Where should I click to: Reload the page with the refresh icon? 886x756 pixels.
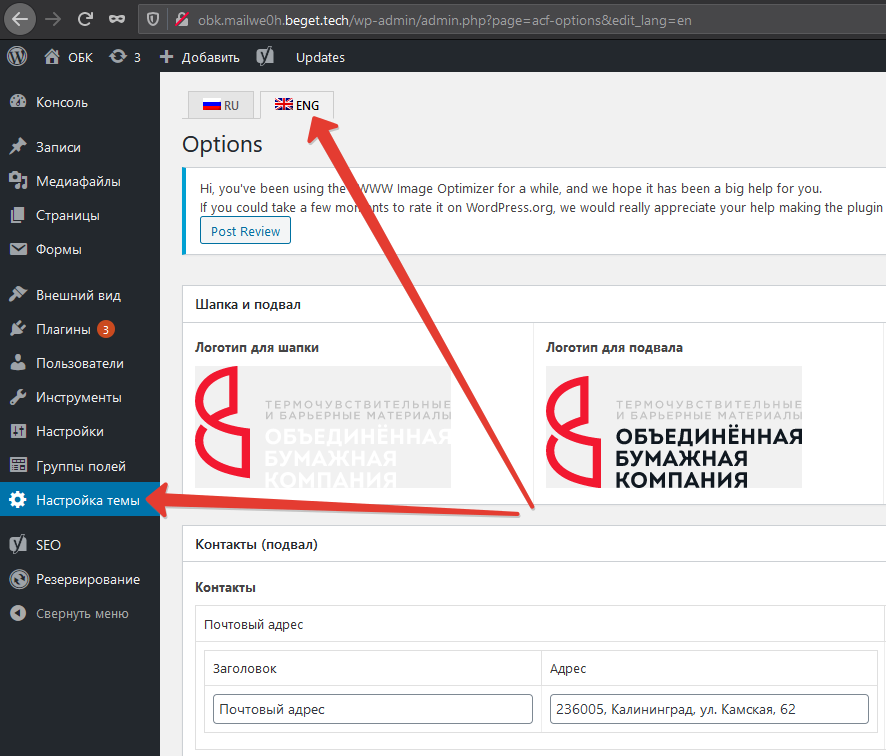pos(85,18)
